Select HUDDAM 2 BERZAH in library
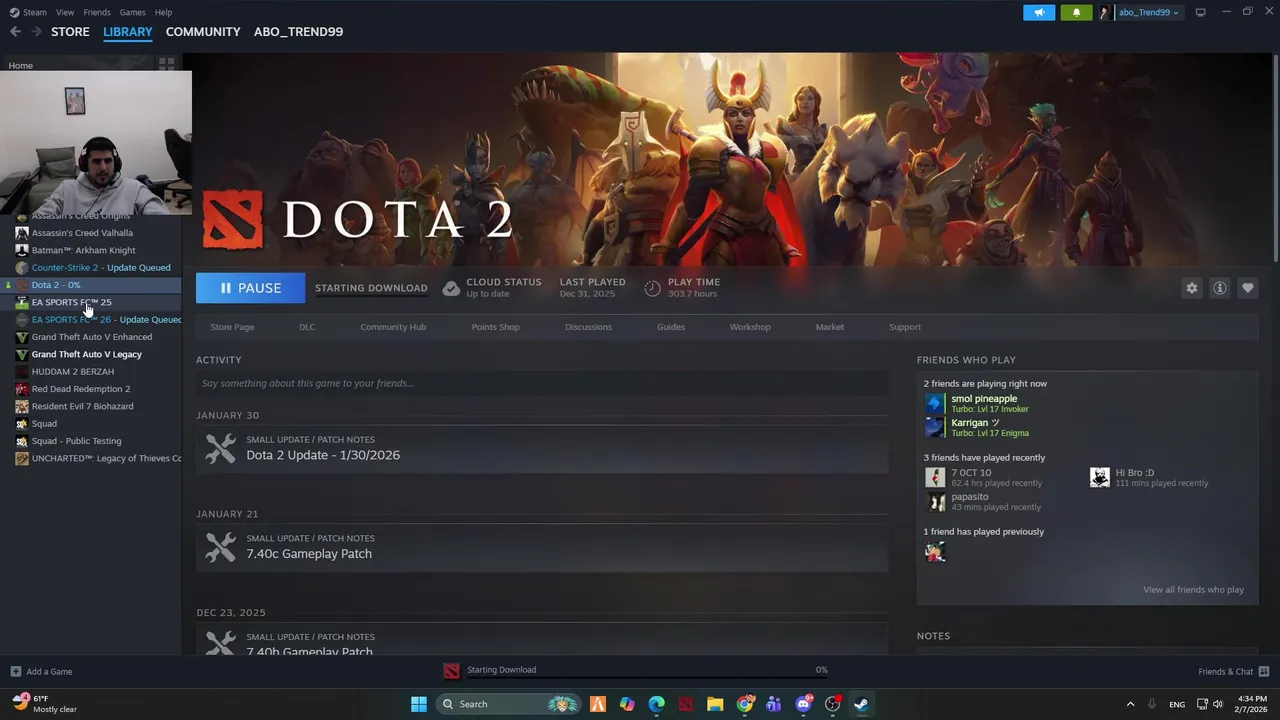Screen dimensions: 1280x720 [x=72, y=372]
